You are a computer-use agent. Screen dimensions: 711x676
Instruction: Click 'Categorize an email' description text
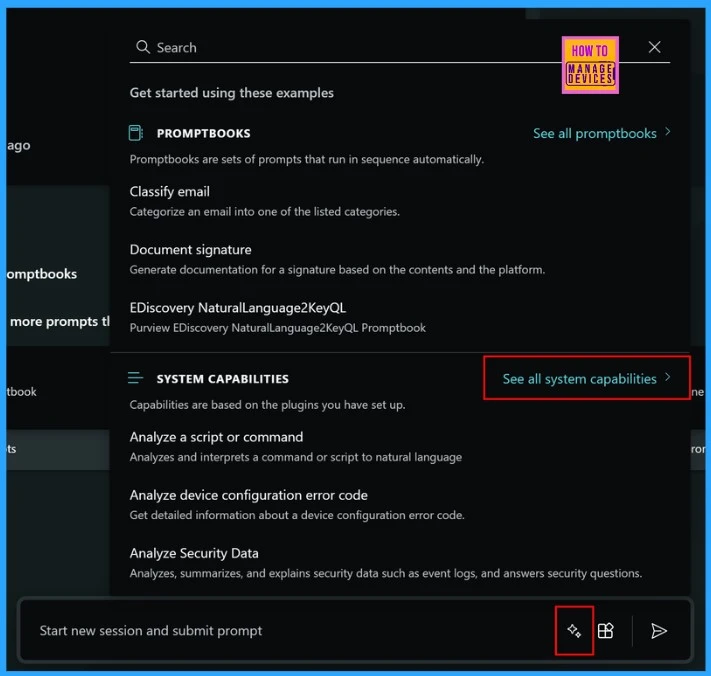(265, 212)
